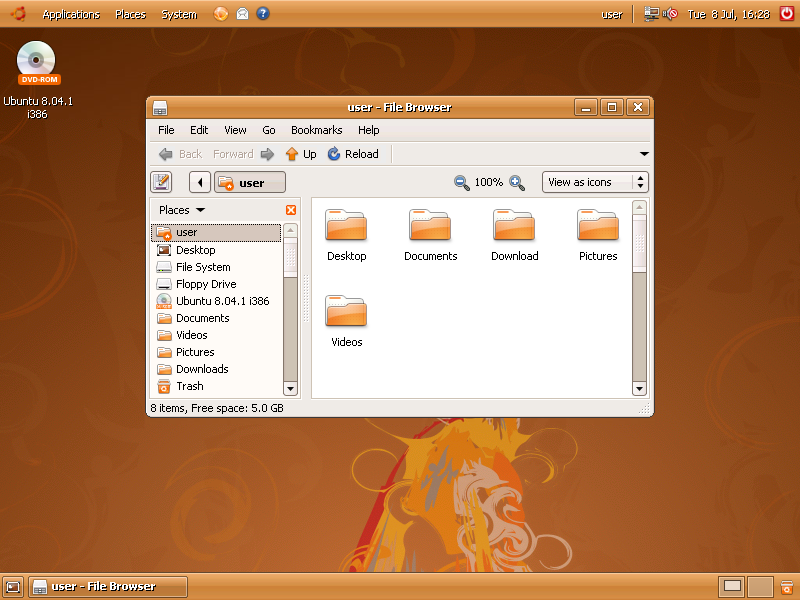Go Up one folder level
The height and width of the screenshot is (600, 800).
pyautogui.click(x=302, y=154)
